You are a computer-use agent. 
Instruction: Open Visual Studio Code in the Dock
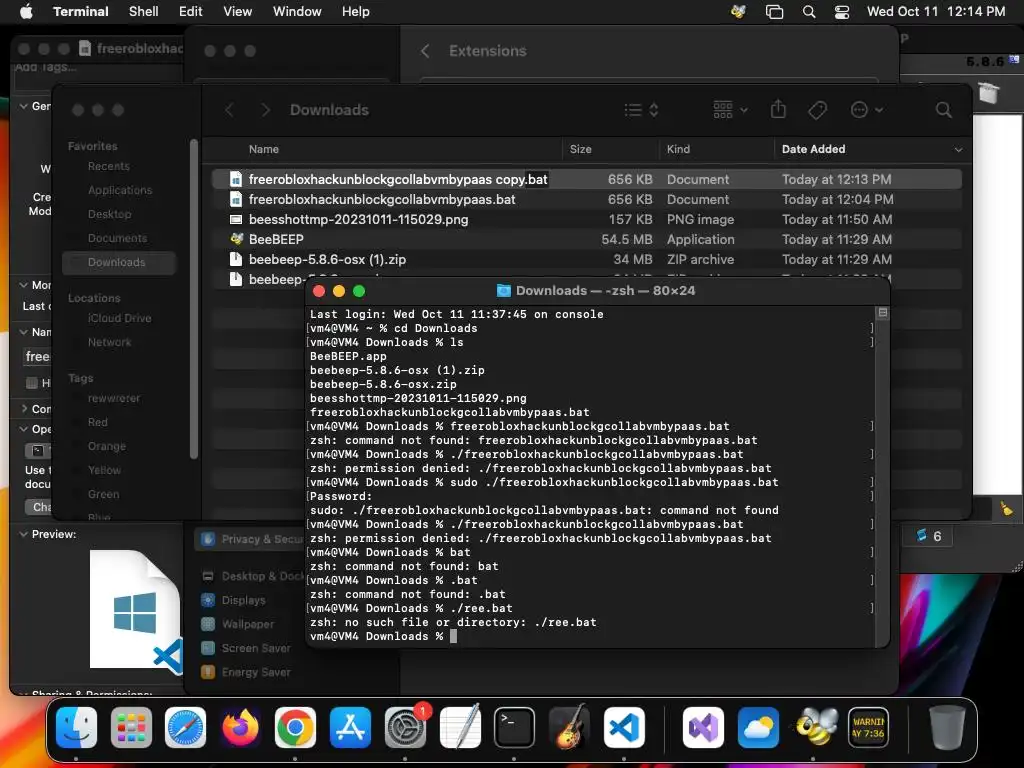(624, 727)
